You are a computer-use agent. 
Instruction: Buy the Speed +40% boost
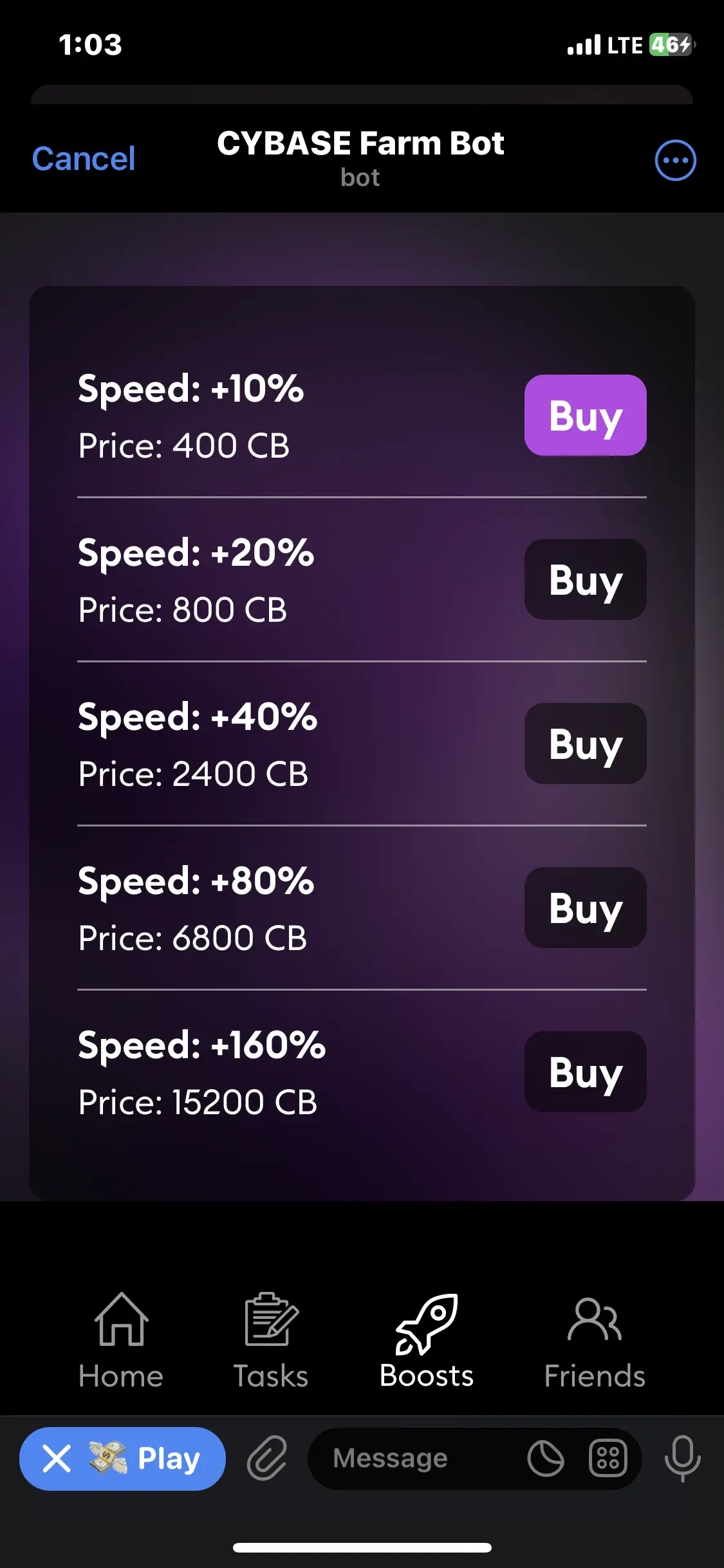pos(585,743)
